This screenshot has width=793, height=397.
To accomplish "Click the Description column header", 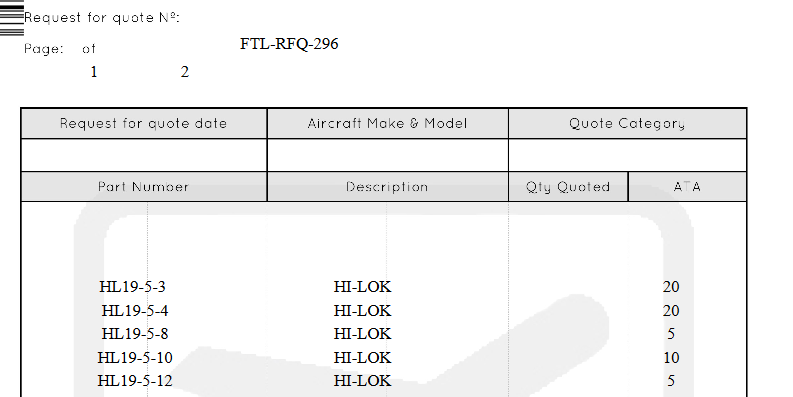I will pyautogui.click(x=387, y=187).
